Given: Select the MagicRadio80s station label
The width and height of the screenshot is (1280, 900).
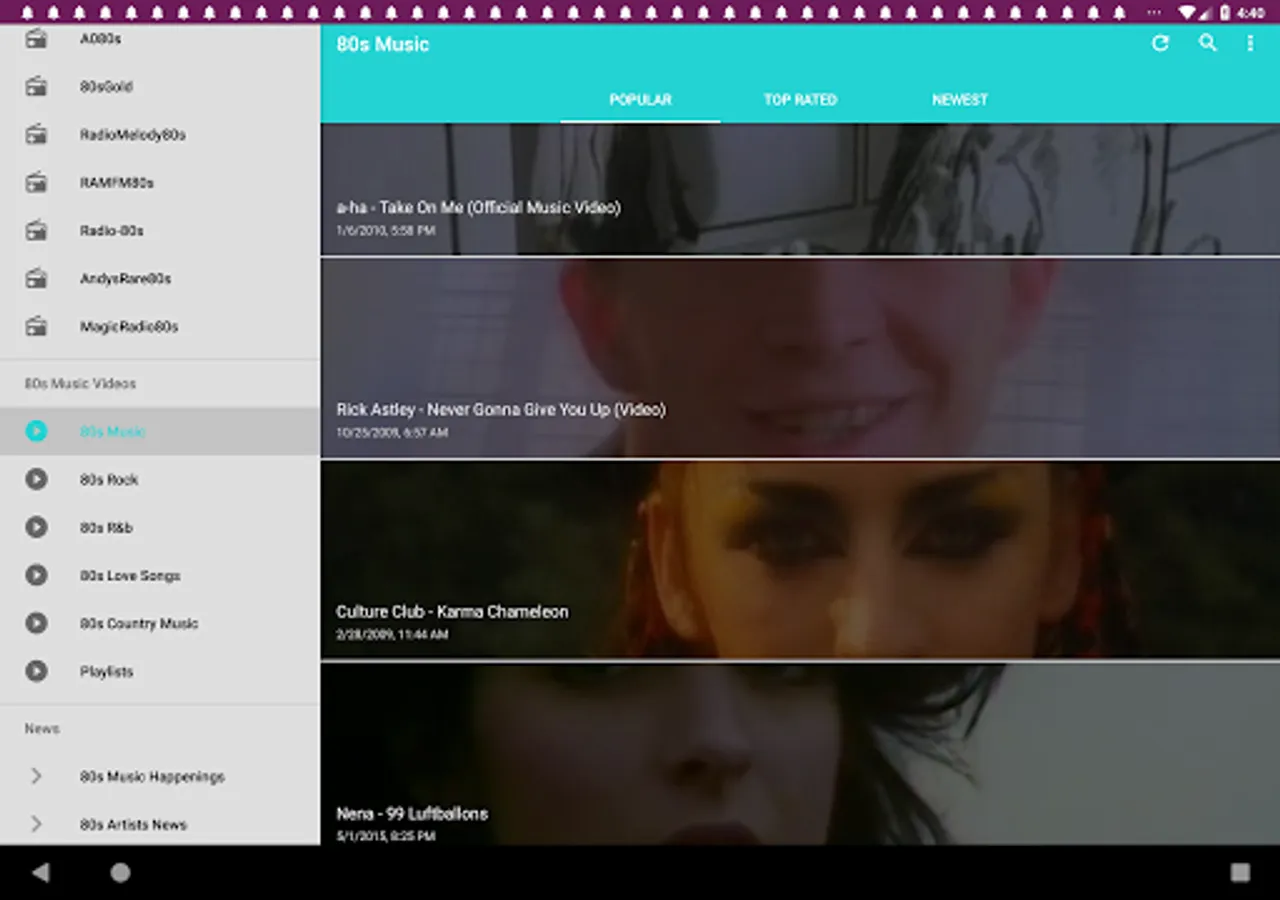Looking at the screenshot, I should (129, 327).
